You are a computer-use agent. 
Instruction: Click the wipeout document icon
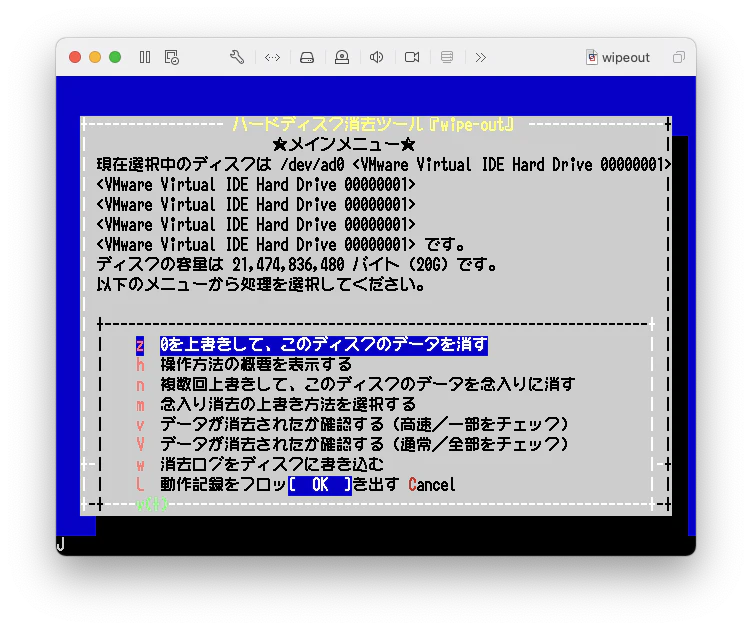click(x=592, y=58)
